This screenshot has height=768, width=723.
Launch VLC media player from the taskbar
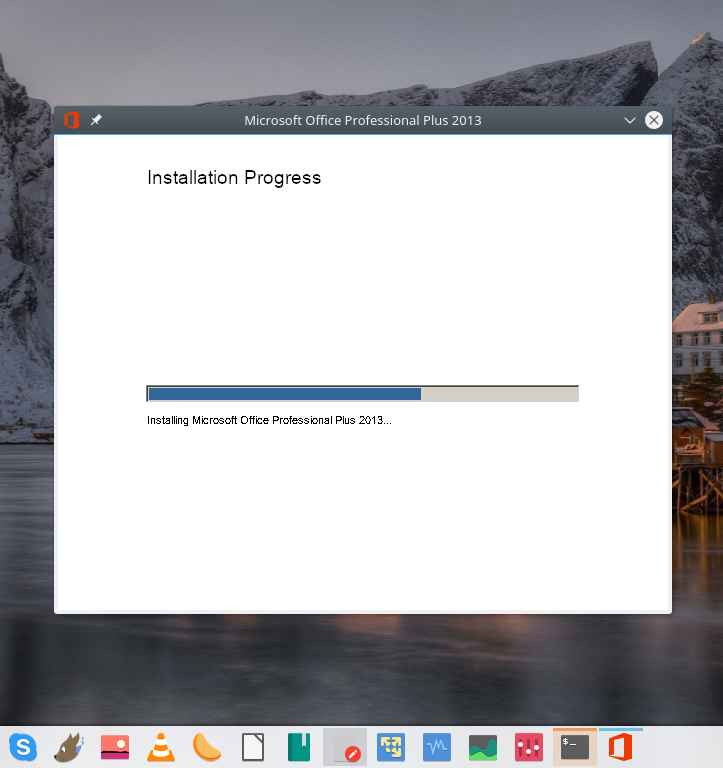point(161,747)
